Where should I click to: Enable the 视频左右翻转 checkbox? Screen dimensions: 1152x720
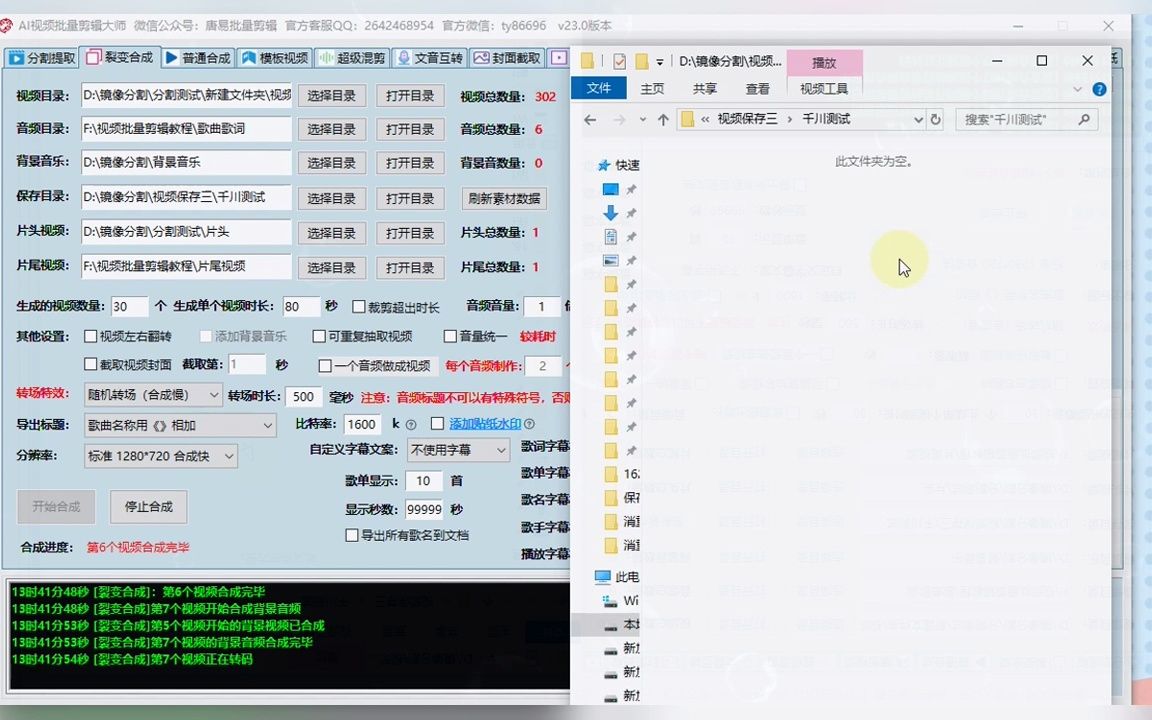pos(89,336)
